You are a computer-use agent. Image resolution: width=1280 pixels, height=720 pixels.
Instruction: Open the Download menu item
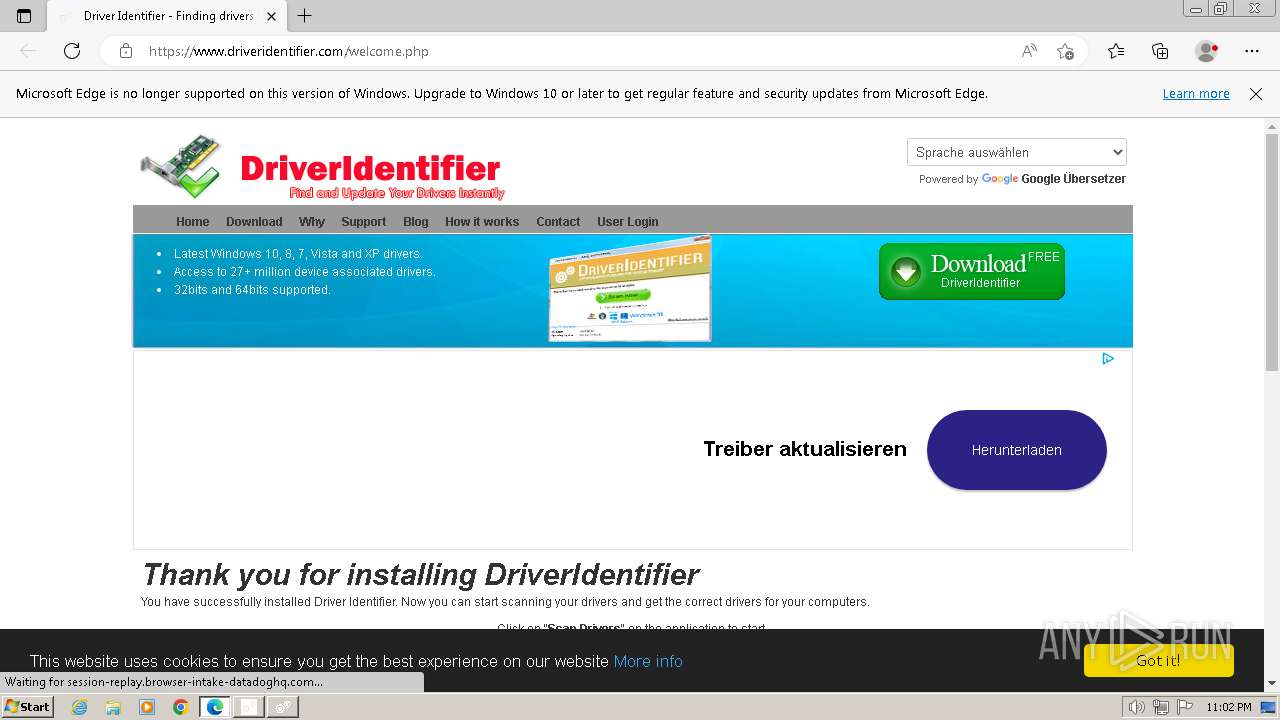(x=254, y=222)
